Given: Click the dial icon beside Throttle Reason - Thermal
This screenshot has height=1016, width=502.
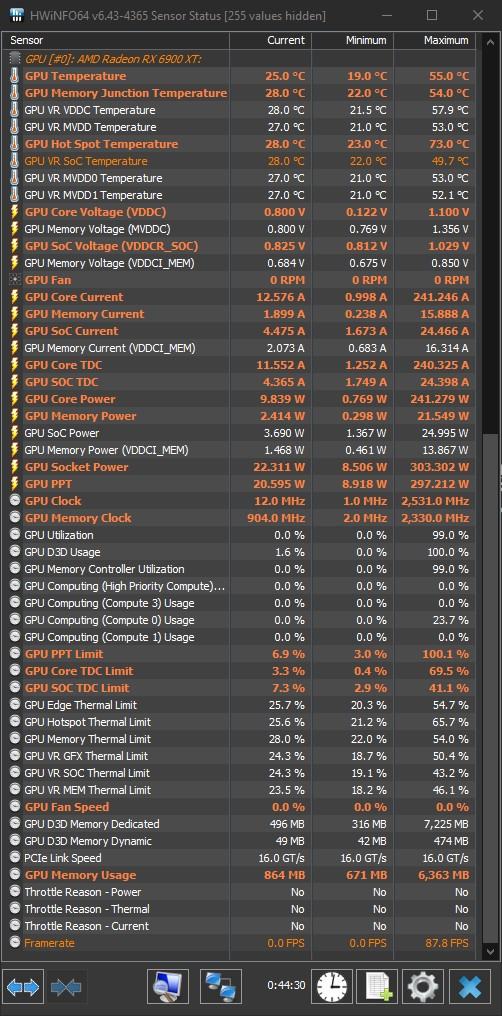Looking at the screenshot, I should point(15,909).
